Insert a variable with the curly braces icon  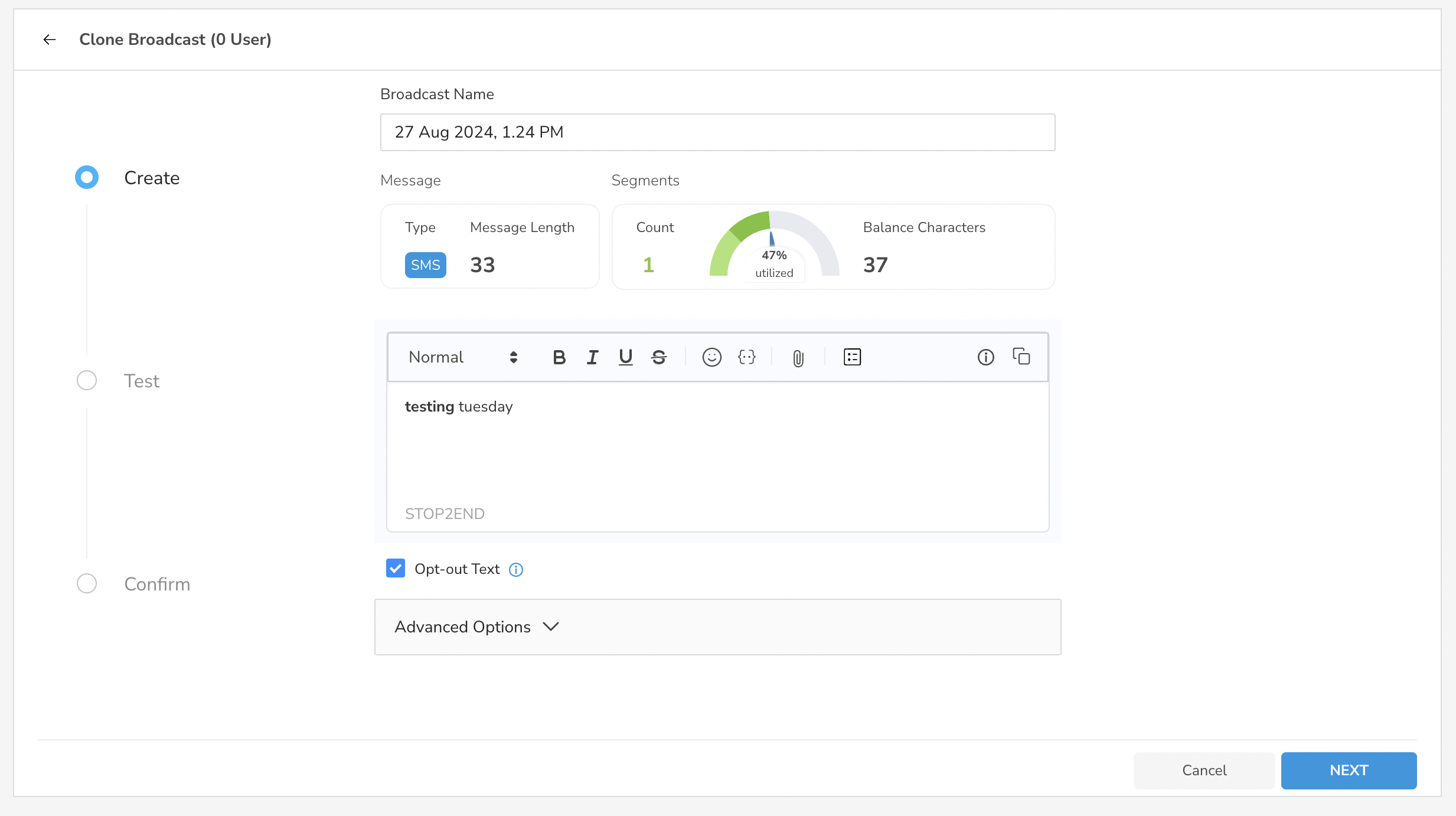click(x=747, y=357)
